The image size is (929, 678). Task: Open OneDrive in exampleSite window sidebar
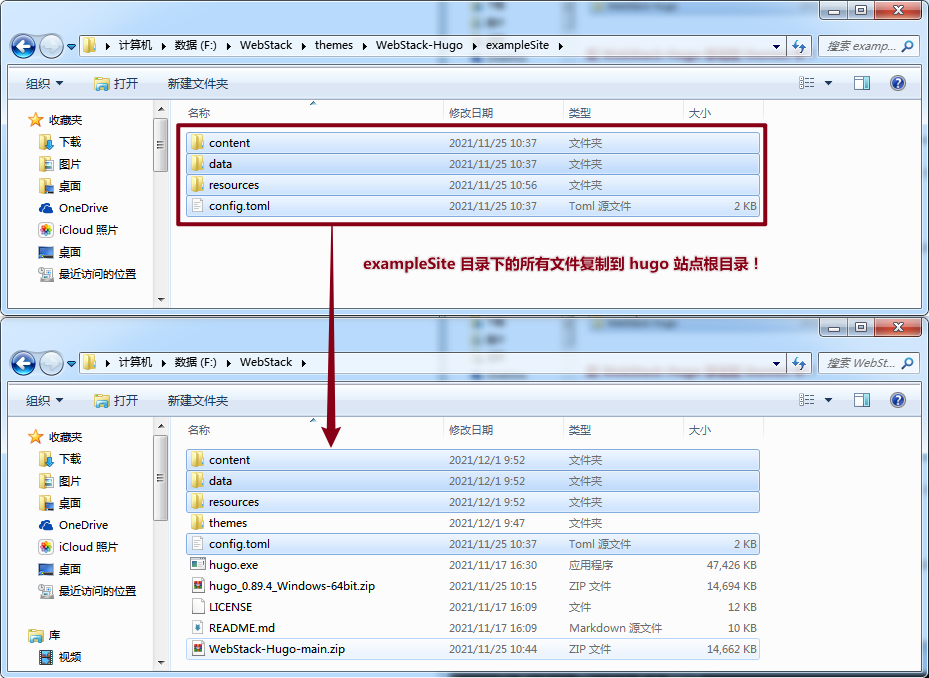click(x=73, y=208)
